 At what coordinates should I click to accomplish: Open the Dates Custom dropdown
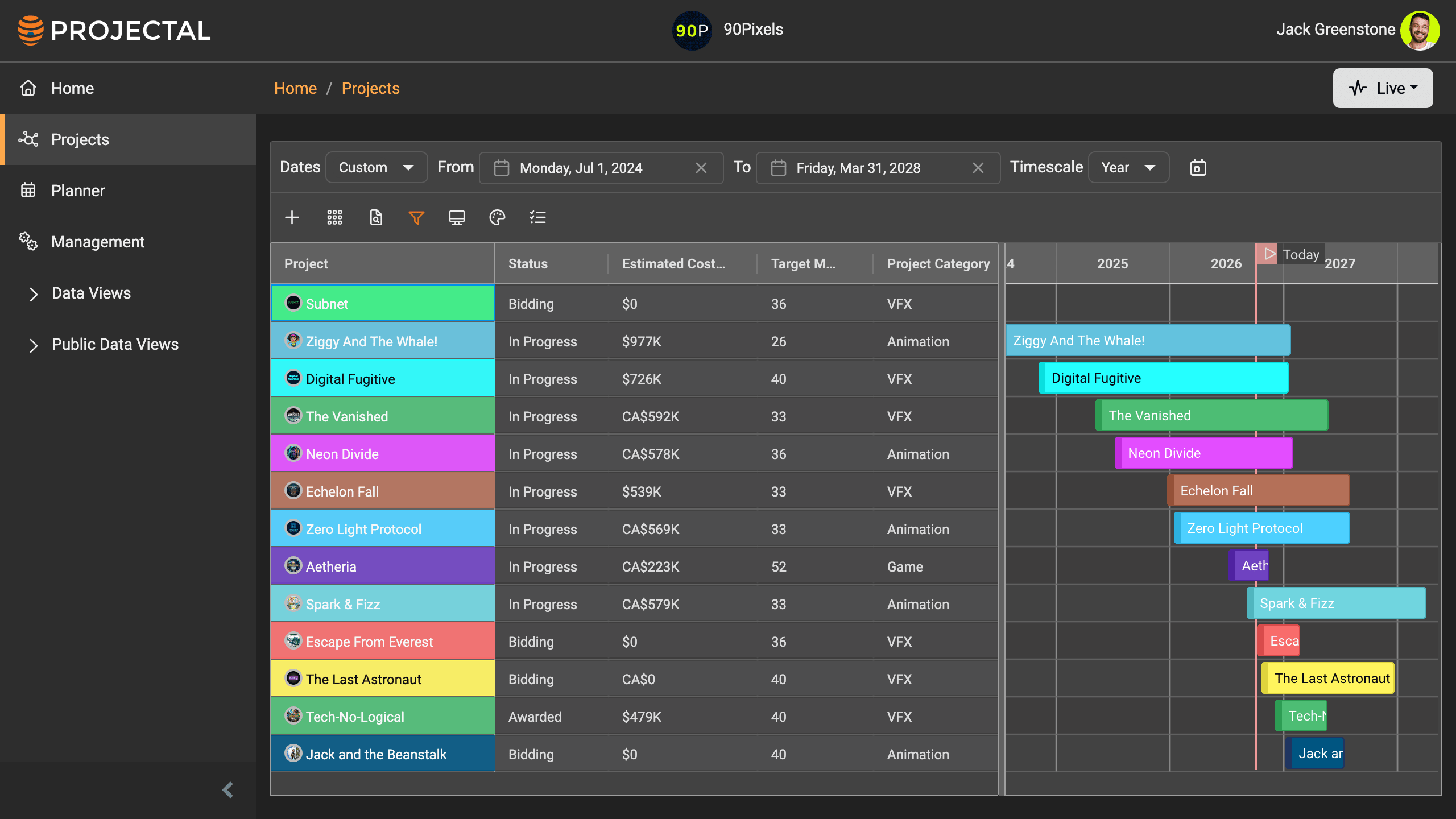pos(376,167)
